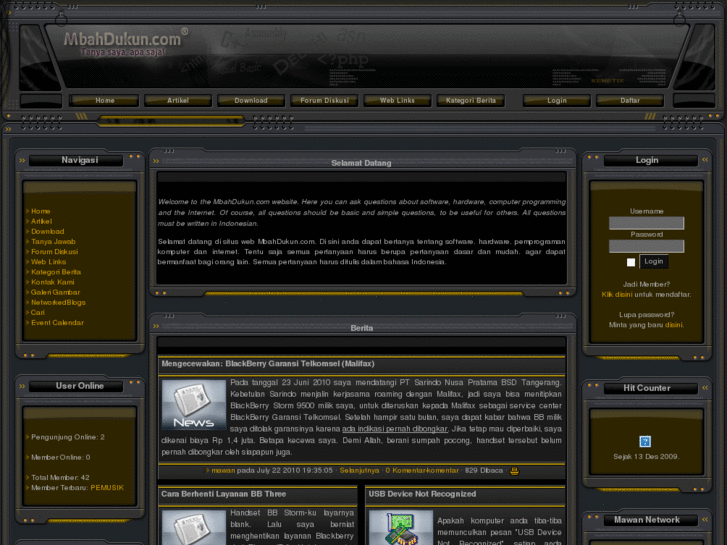Open the Kontak Kami link

pyautogui.click(x=52, y=282)
